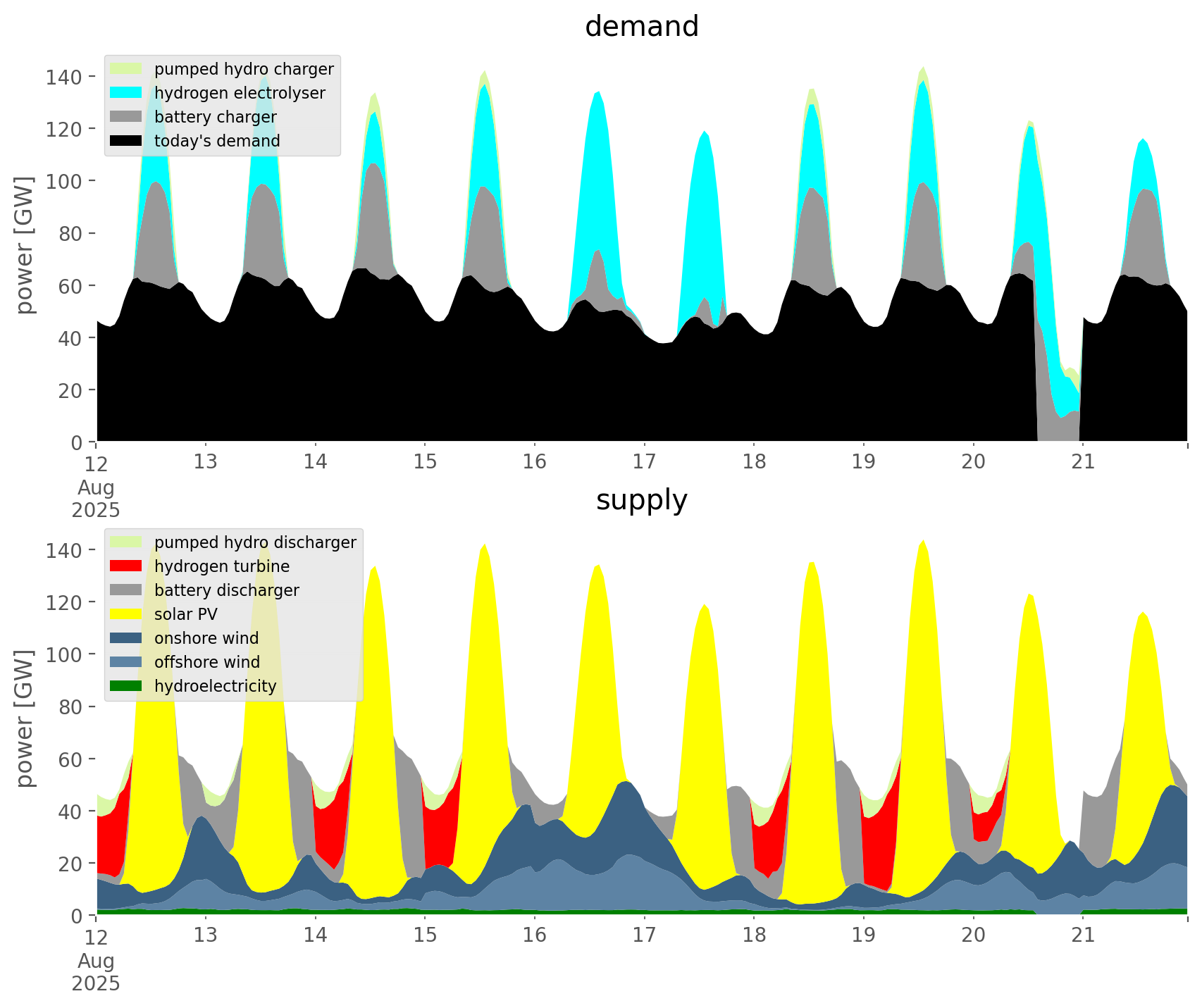This screenshot has width=1202, height=1008.
Task: Click the yellow solar PV legend swatch
Action: (x=126, y=614)
